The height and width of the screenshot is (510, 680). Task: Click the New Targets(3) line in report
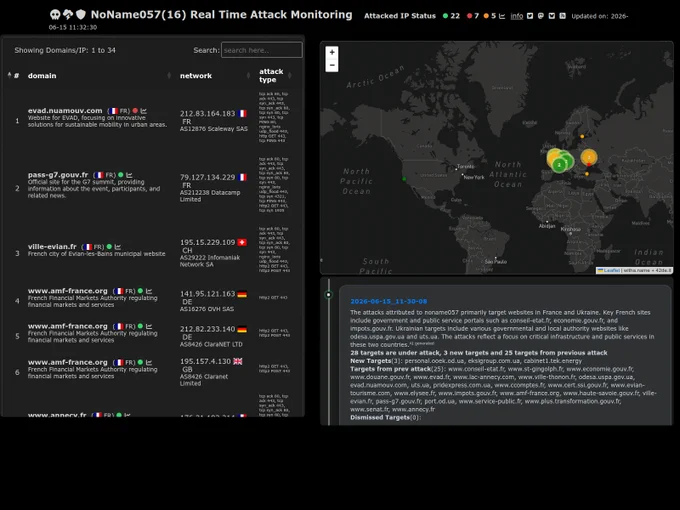tap(466, 361)
